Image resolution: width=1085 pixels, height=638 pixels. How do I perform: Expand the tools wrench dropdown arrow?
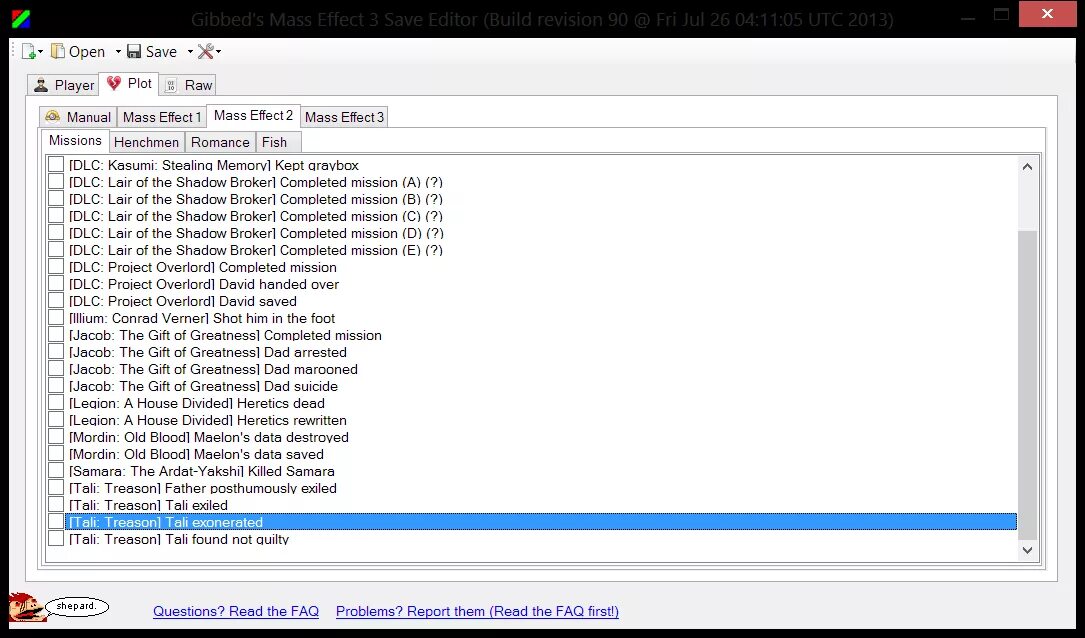[x=219, y=52]
